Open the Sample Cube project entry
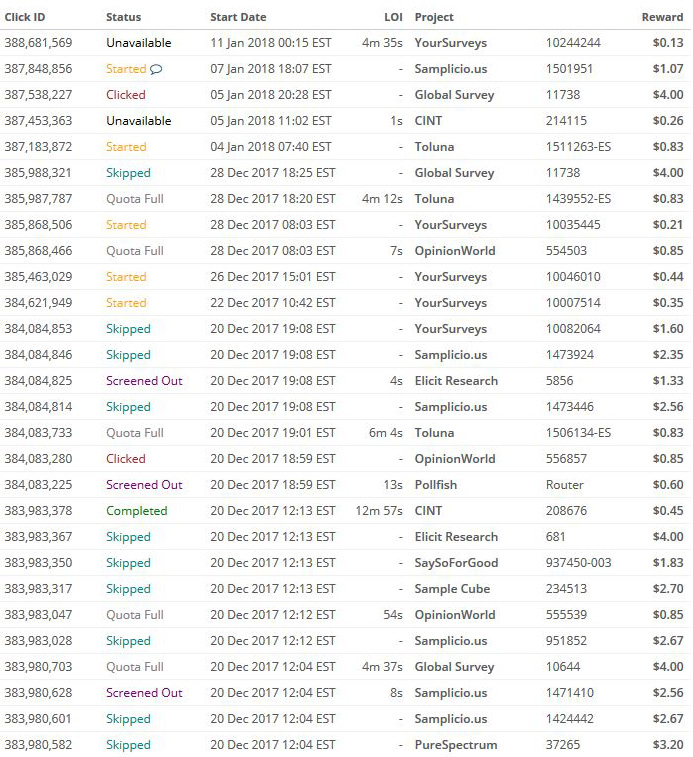The width and height of the screenshot is (693, 757). coord(452,589)
